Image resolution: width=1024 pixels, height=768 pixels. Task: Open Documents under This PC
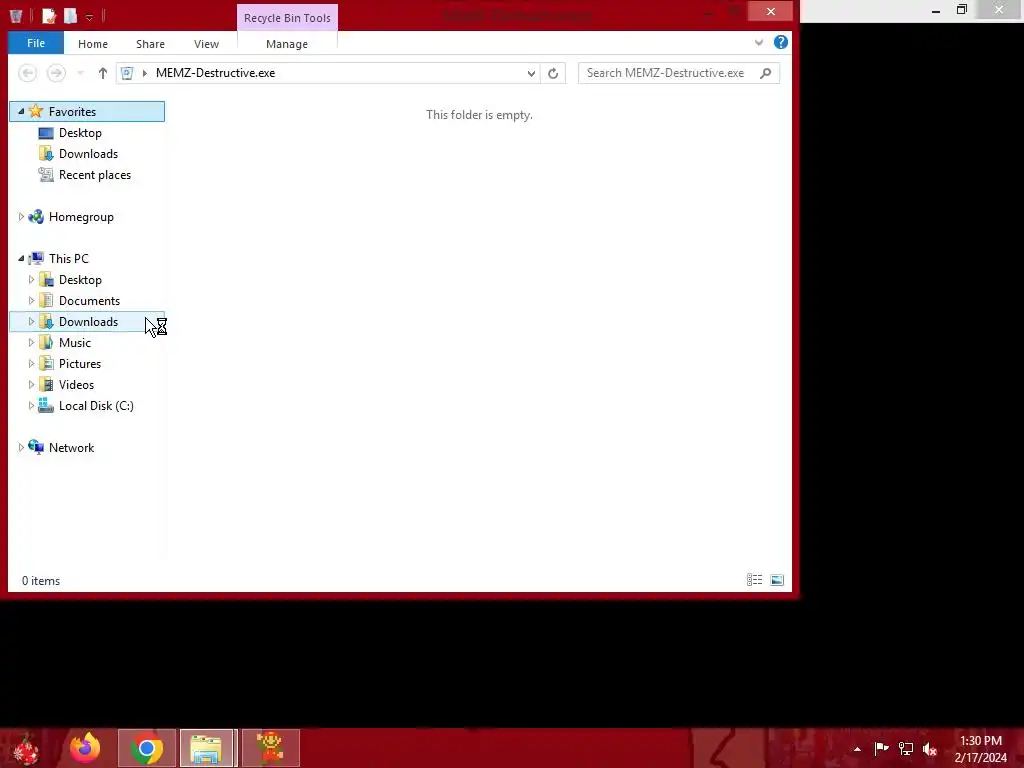point(89,300)
